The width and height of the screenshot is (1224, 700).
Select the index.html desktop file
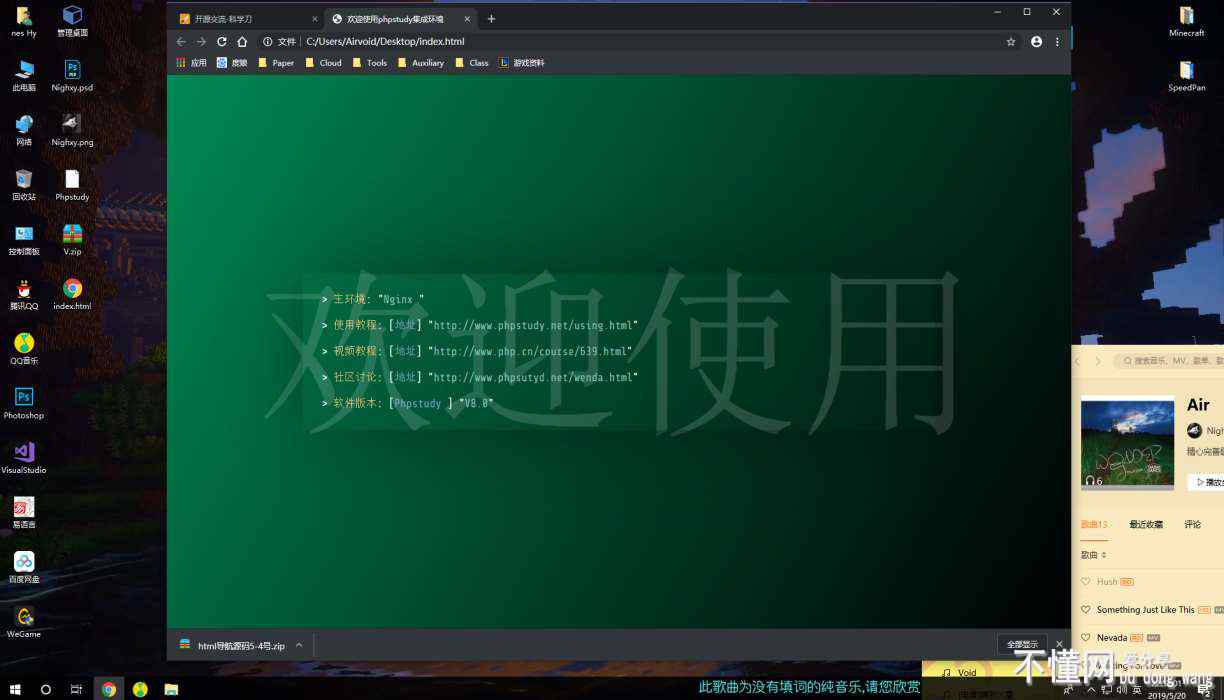tap(72, 295)
